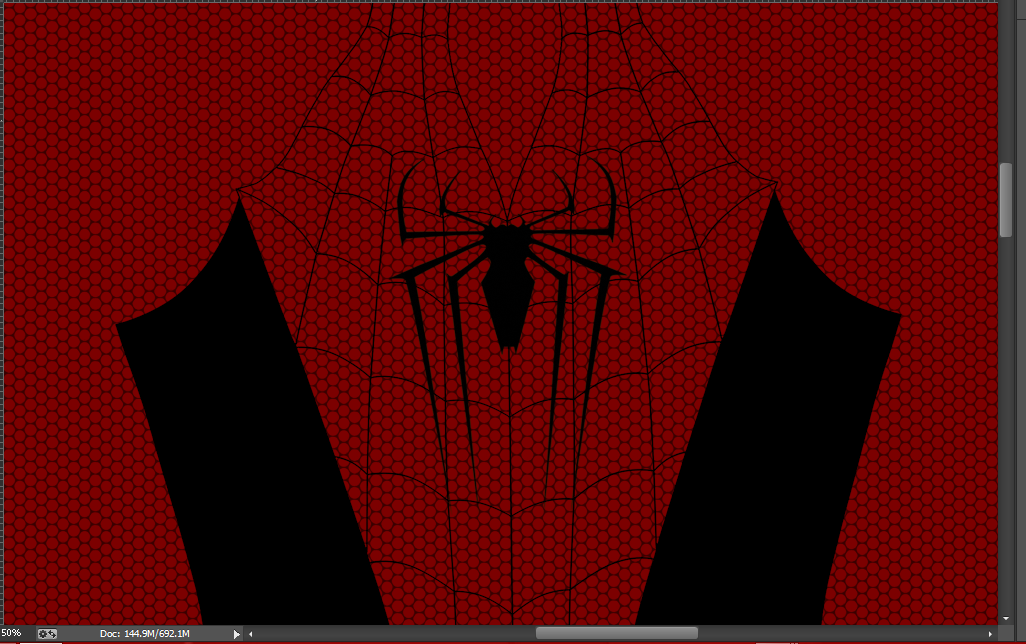The width and height of the screenshot is (1026, 644).
Task: Click the vertical scrollbar down arrow
Action: [1006, 618]
